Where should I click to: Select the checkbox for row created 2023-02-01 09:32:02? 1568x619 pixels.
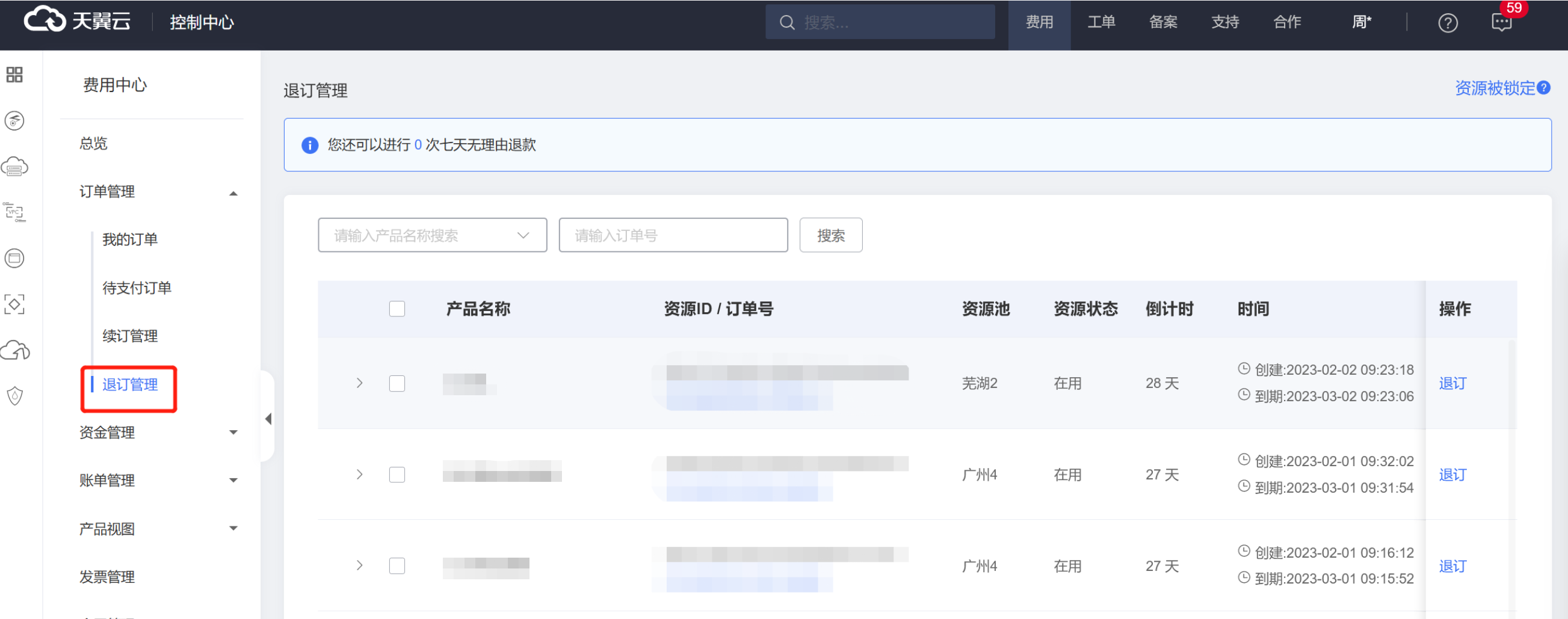coord(397,475)
